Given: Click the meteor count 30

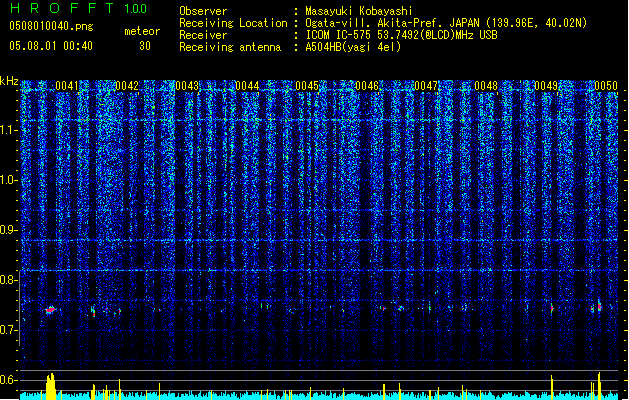Looking at the screenshot, I should (145, 46).
